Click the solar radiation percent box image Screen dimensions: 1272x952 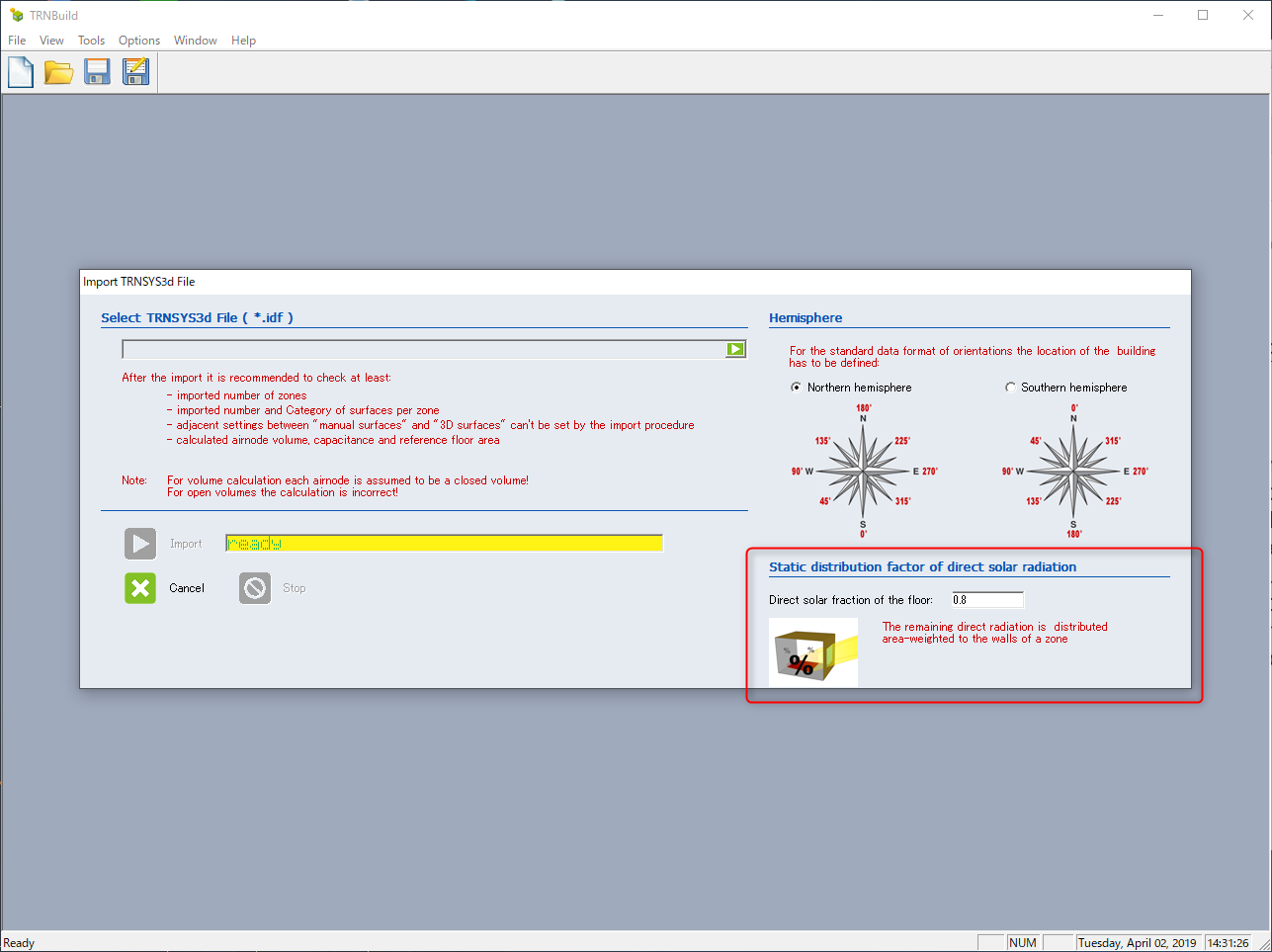pyautogui.click(x=813, y=652)
